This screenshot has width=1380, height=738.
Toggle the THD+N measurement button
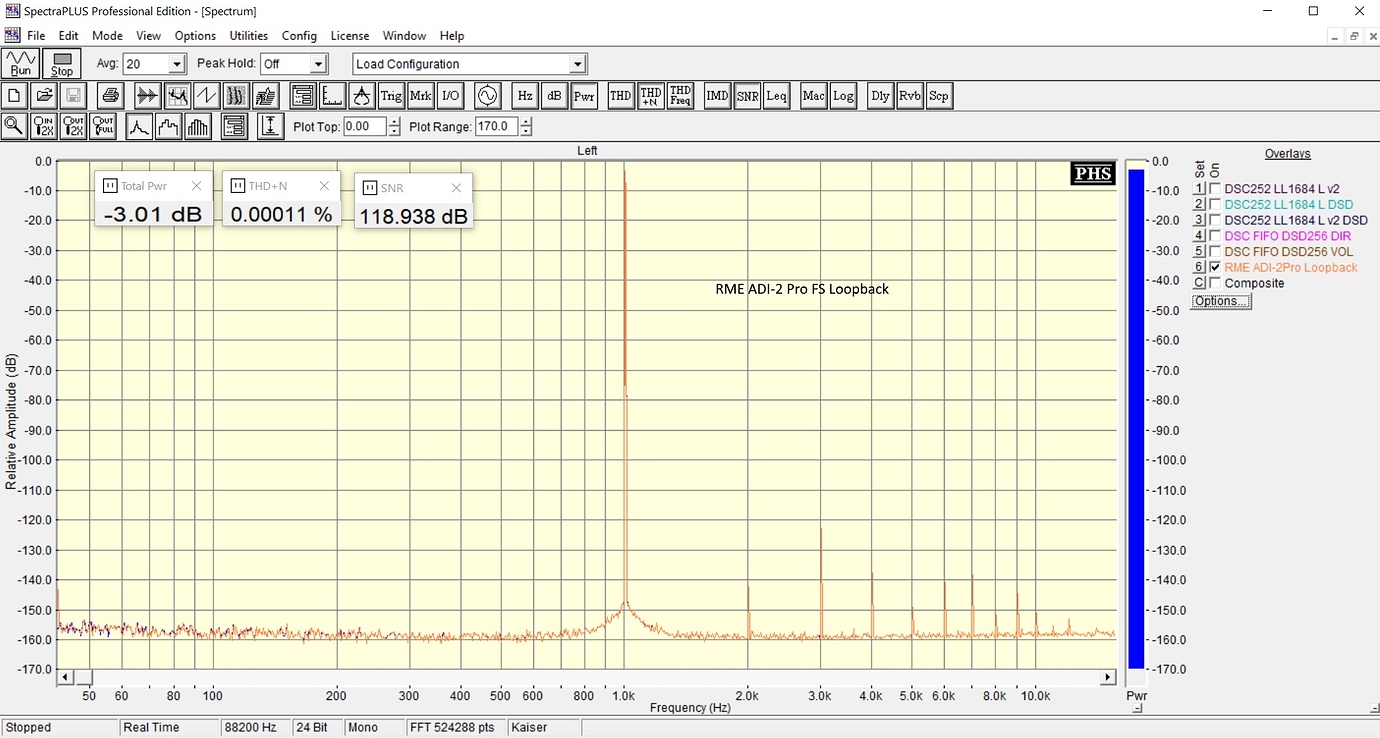pyautogui.click(x=650, y=96)
